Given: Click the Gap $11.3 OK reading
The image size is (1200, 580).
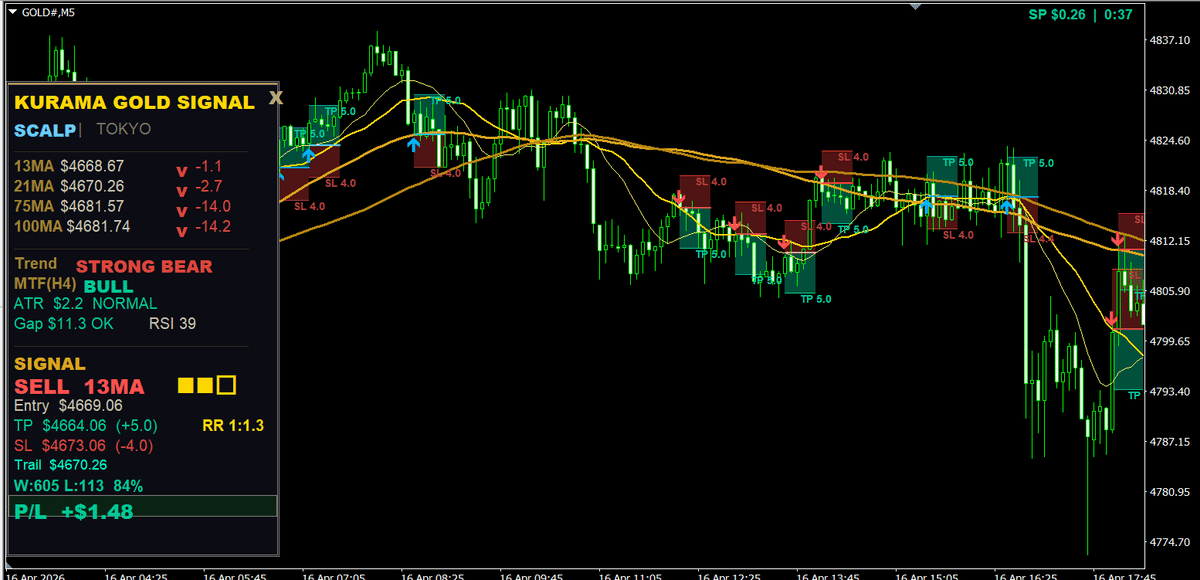Looking at the screenshot, I should (64, 324).
